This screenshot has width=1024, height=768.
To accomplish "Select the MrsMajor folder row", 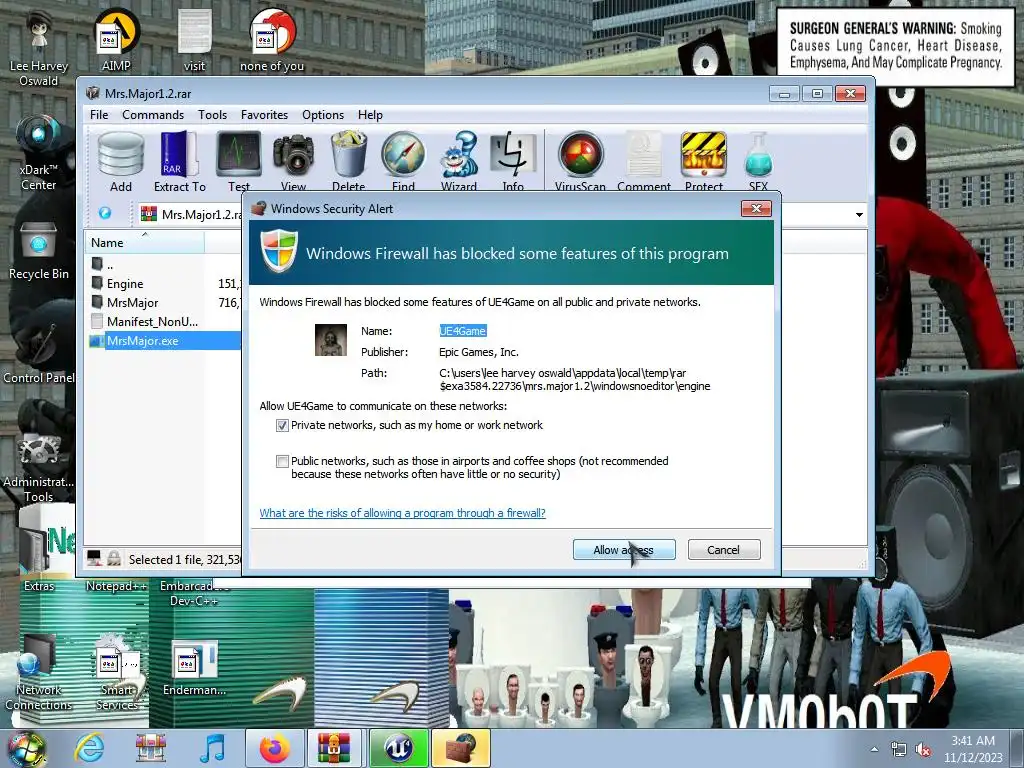I will point(163,302).
